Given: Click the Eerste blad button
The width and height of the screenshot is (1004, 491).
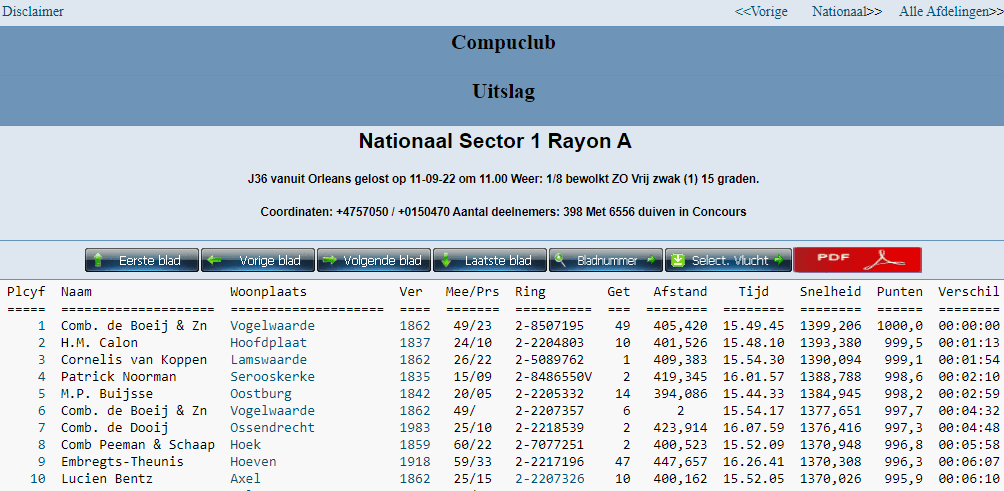Looking at the screenshot, I should 141,260.
